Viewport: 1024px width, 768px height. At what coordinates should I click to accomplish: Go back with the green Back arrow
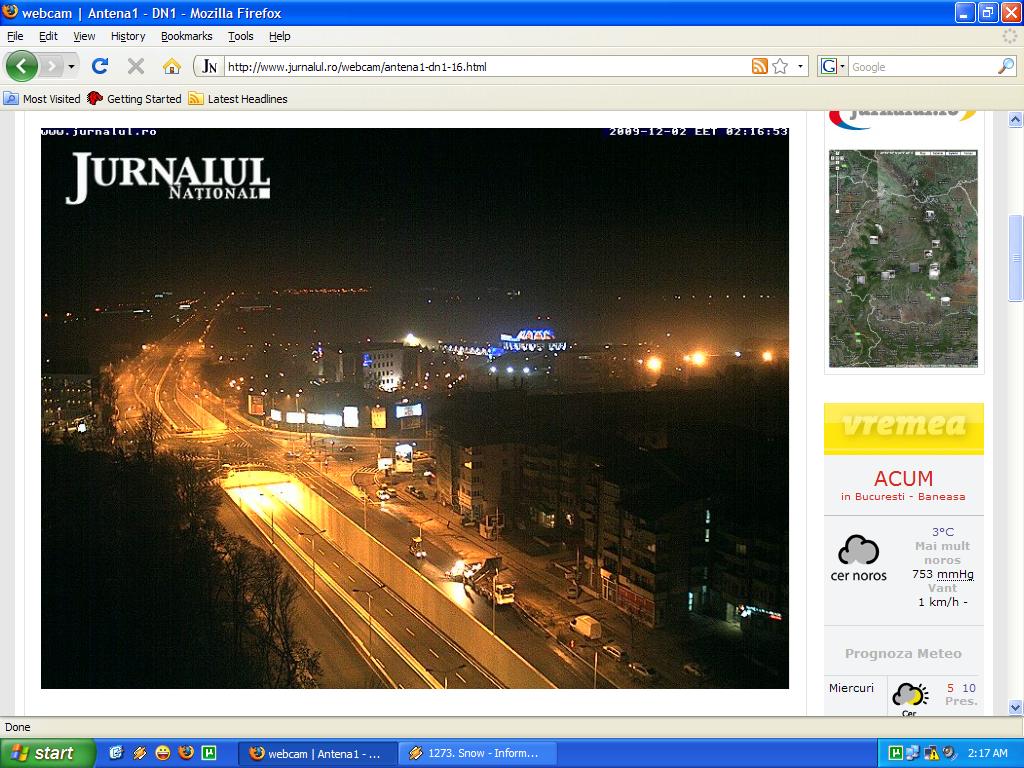click(22, 66)
